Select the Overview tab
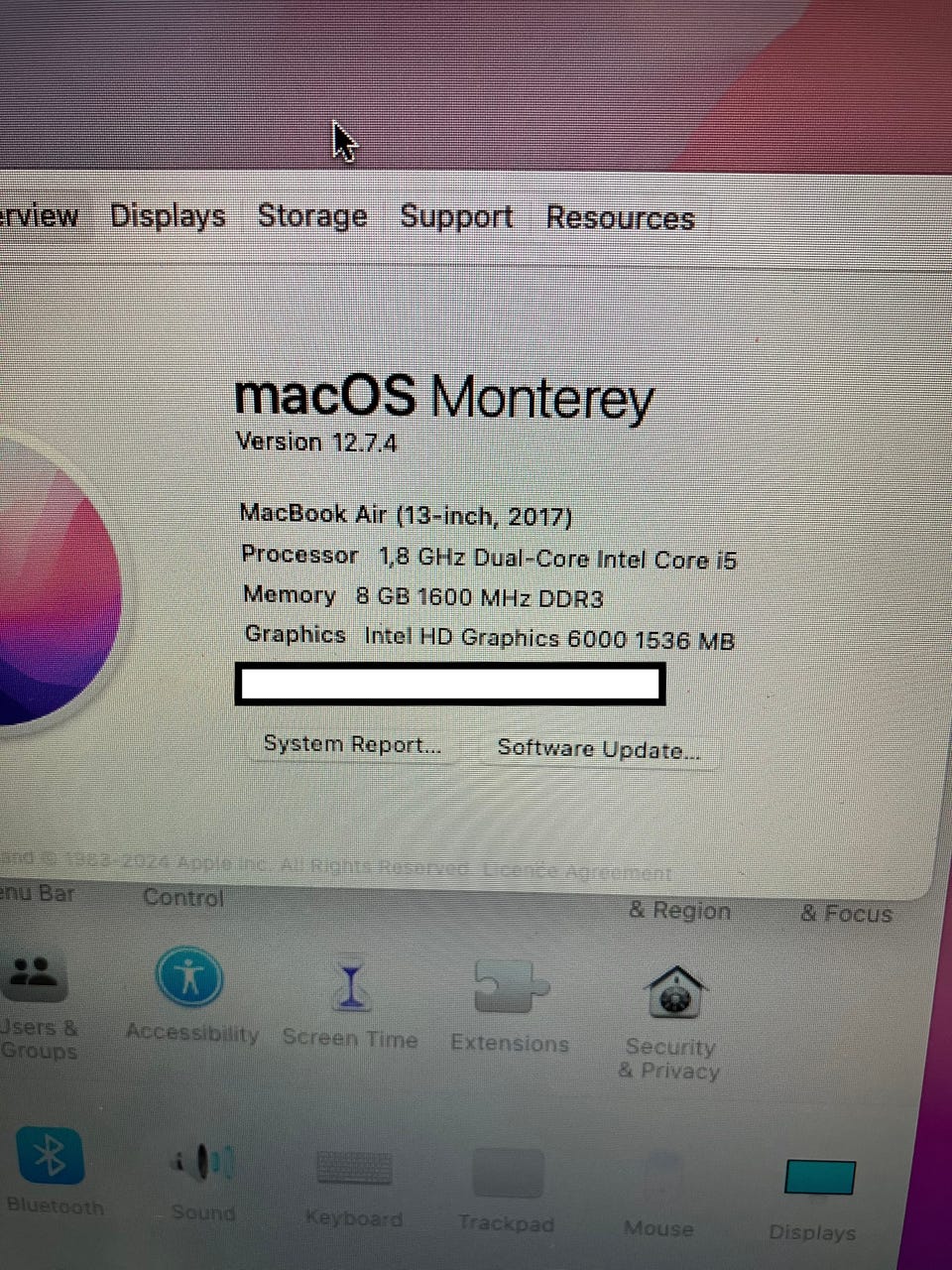Image resolution: width=952 pixels, height=1270 pixels. (x=40, y=214)
